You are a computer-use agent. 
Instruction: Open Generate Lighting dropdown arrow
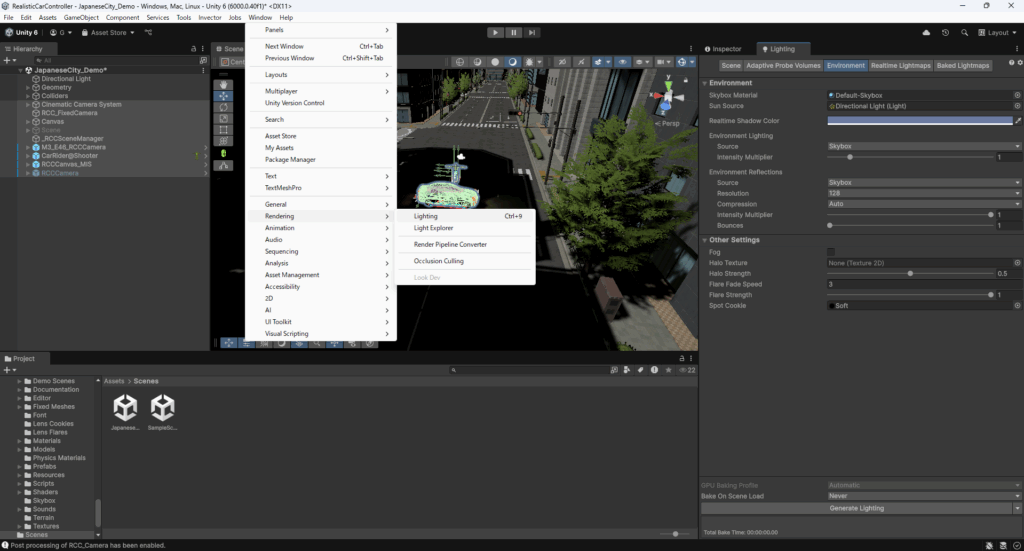tap(1017, 508)
